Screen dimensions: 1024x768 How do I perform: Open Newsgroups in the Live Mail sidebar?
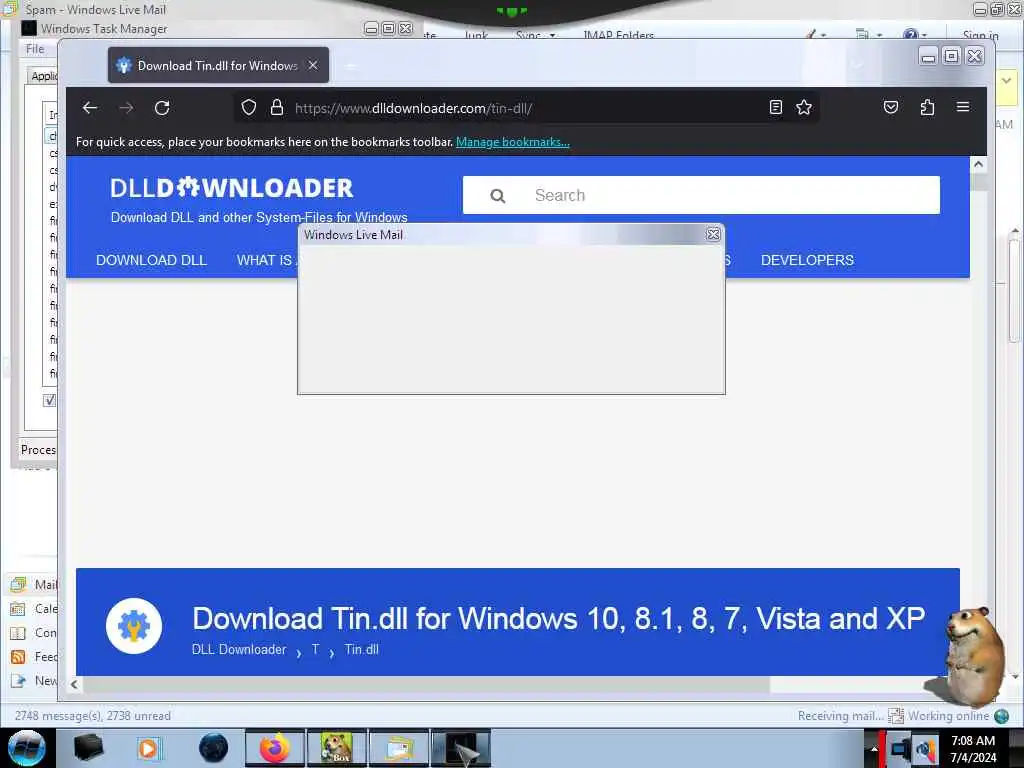pyautogui.click(x=34, y=680)
